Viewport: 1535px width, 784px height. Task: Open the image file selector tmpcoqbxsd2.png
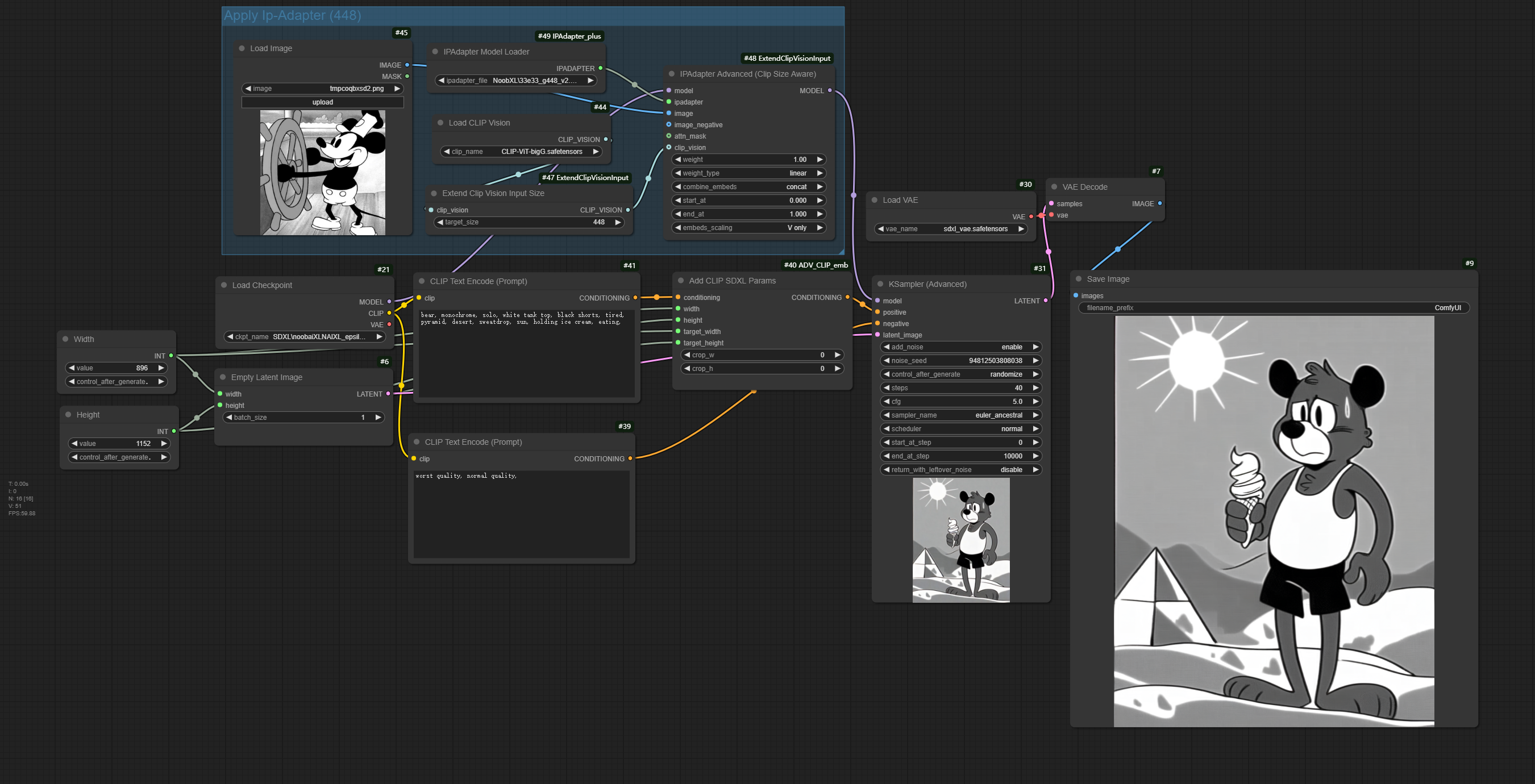pos(322,88)
